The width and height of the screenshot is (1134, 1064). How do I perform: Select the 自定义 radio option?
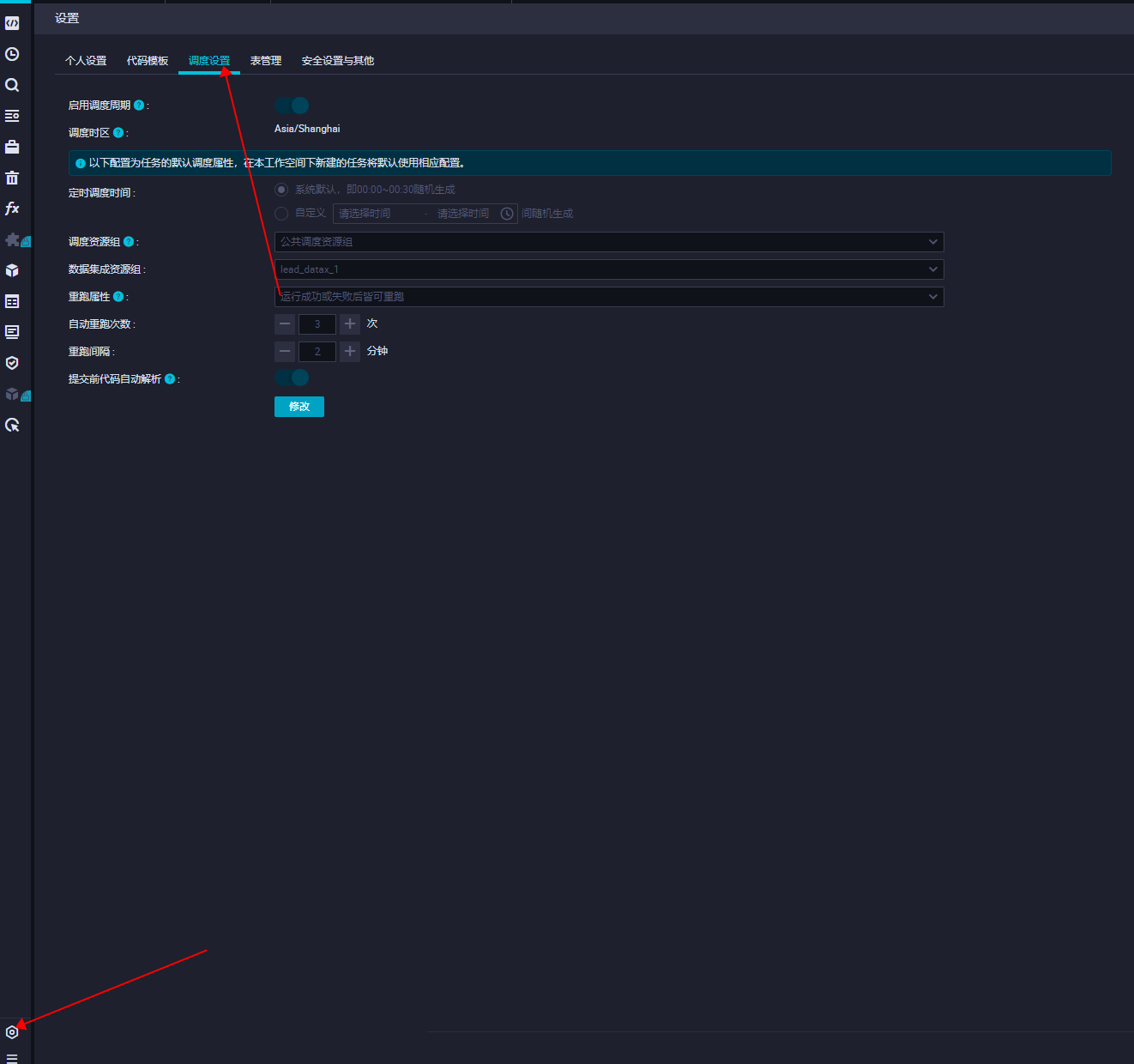pos(281,214)
